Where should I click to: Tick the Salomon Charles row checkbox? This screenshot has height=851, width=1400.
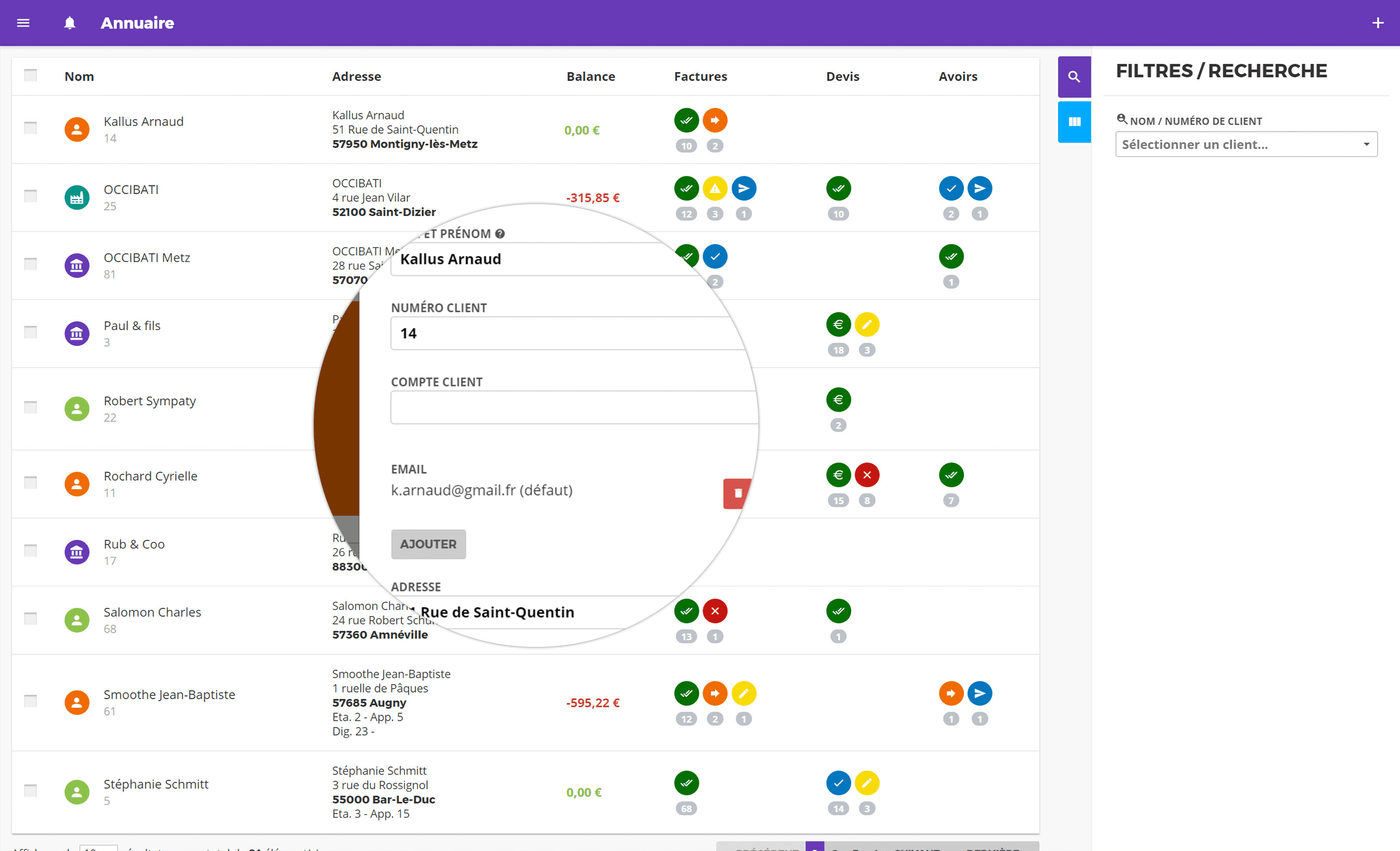(x=31, y=618)
